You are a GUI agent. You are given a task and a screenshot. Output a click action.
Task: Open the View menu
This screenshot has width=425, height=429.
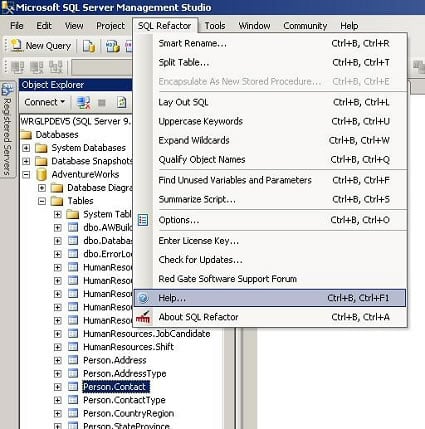point(74,26)
